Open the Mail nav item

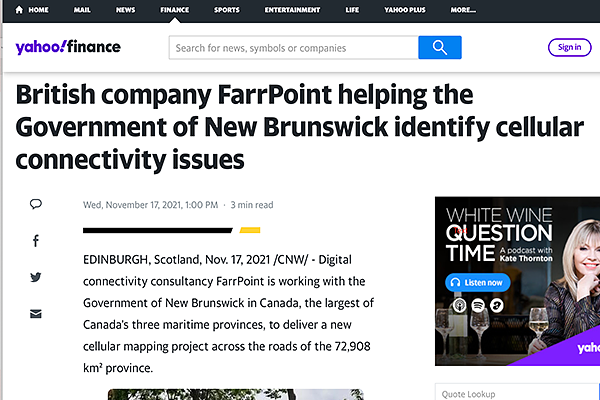click(82, 10)
